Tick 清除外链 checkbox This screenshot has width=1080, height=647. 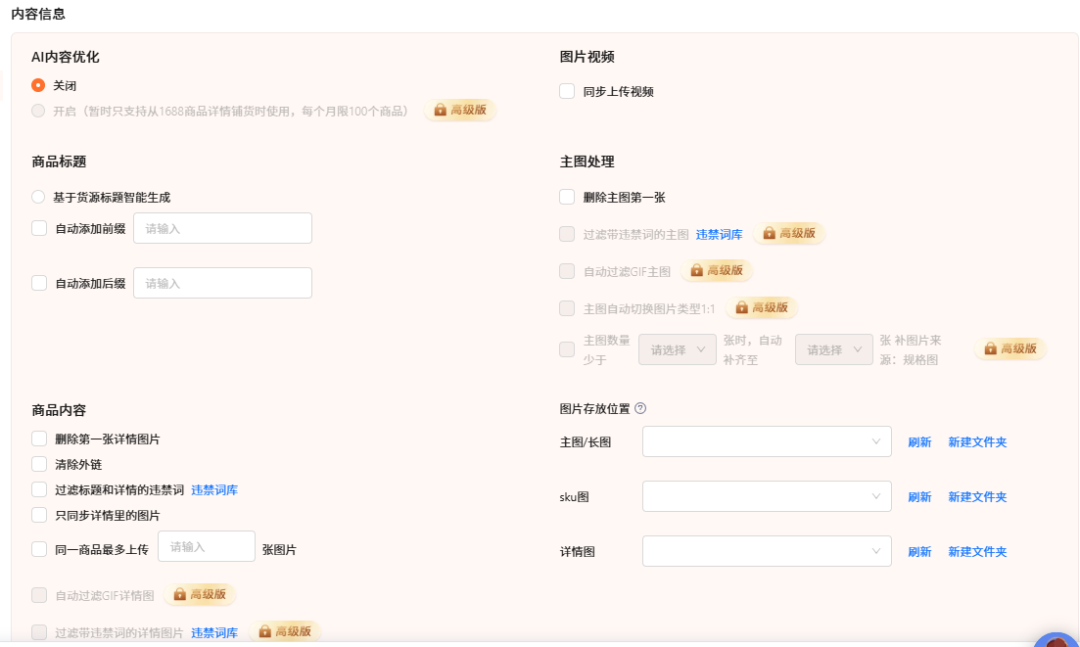click(x=39, y=464)
